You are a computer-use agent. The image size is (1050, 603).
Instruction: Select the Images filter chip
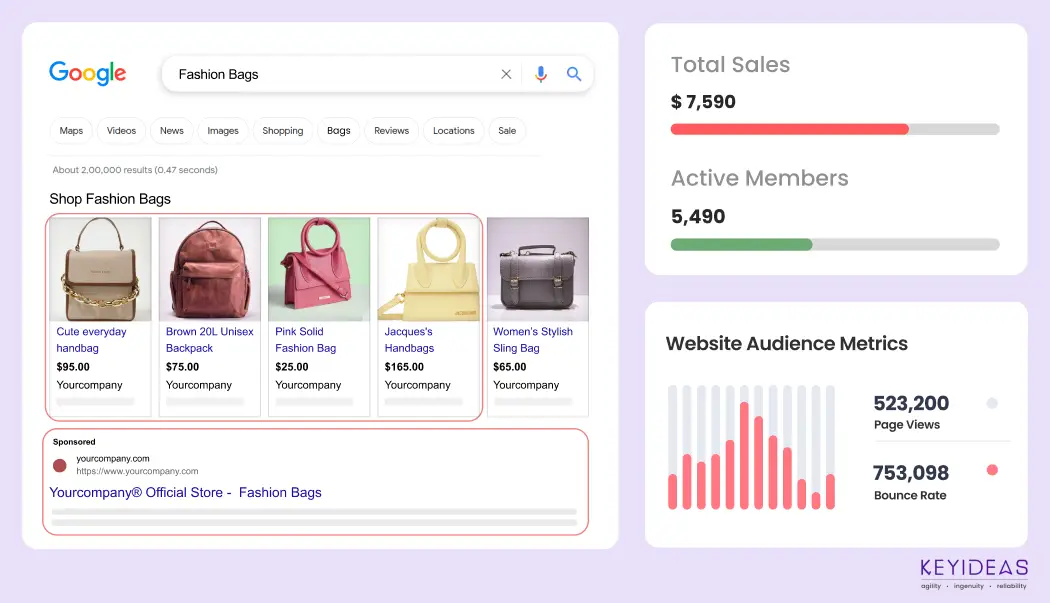tap(223, 131)
